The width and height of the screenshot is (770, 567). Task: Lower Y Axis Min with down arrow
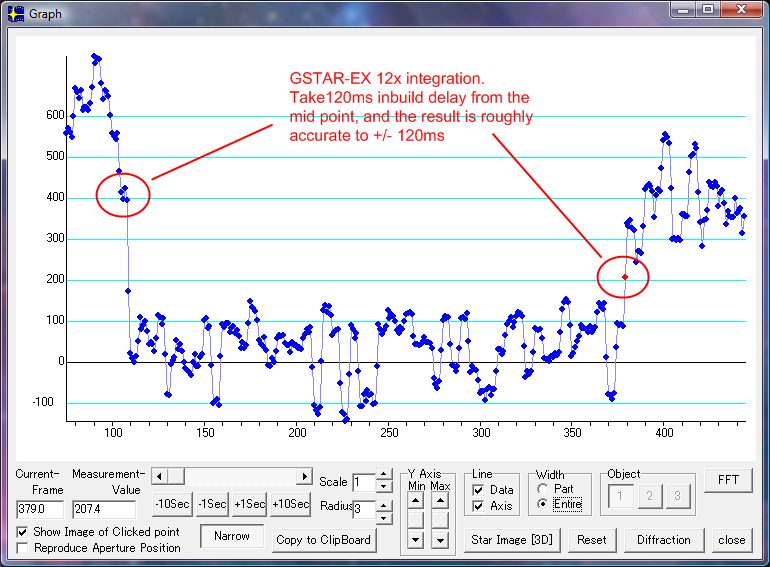[415, 540]
